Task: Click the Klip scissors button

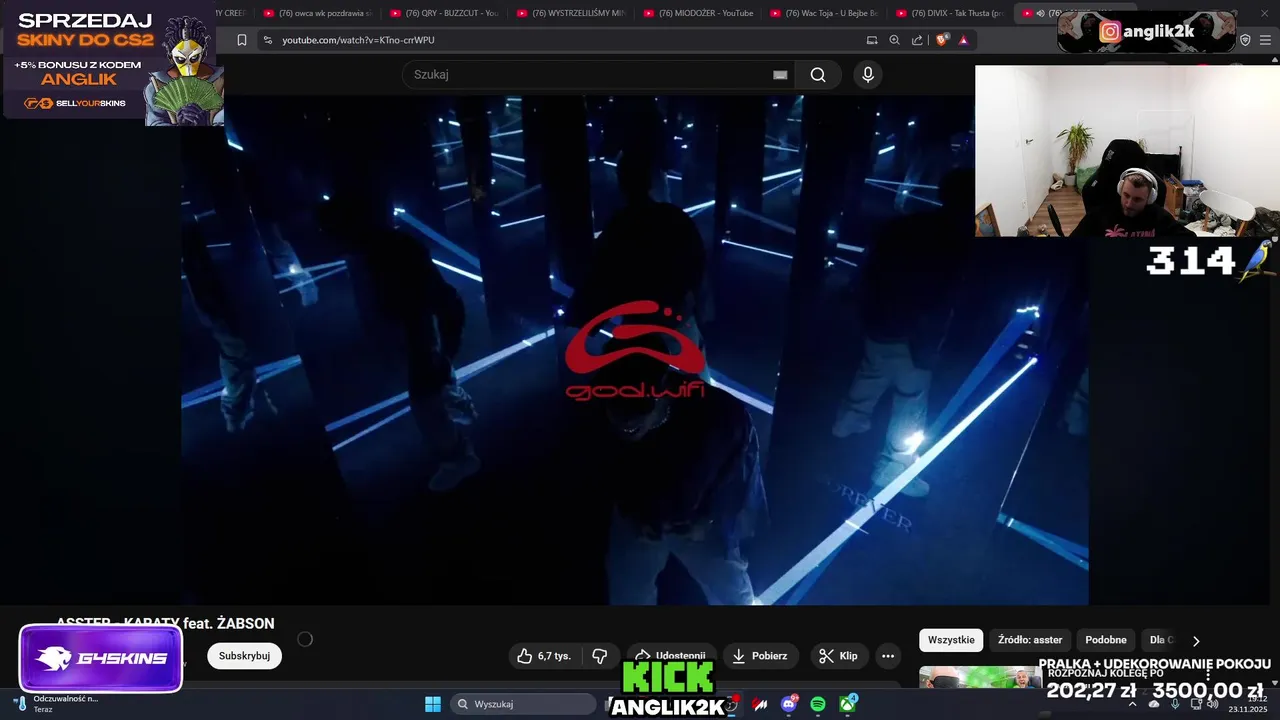Action: [x=838, y=656]
